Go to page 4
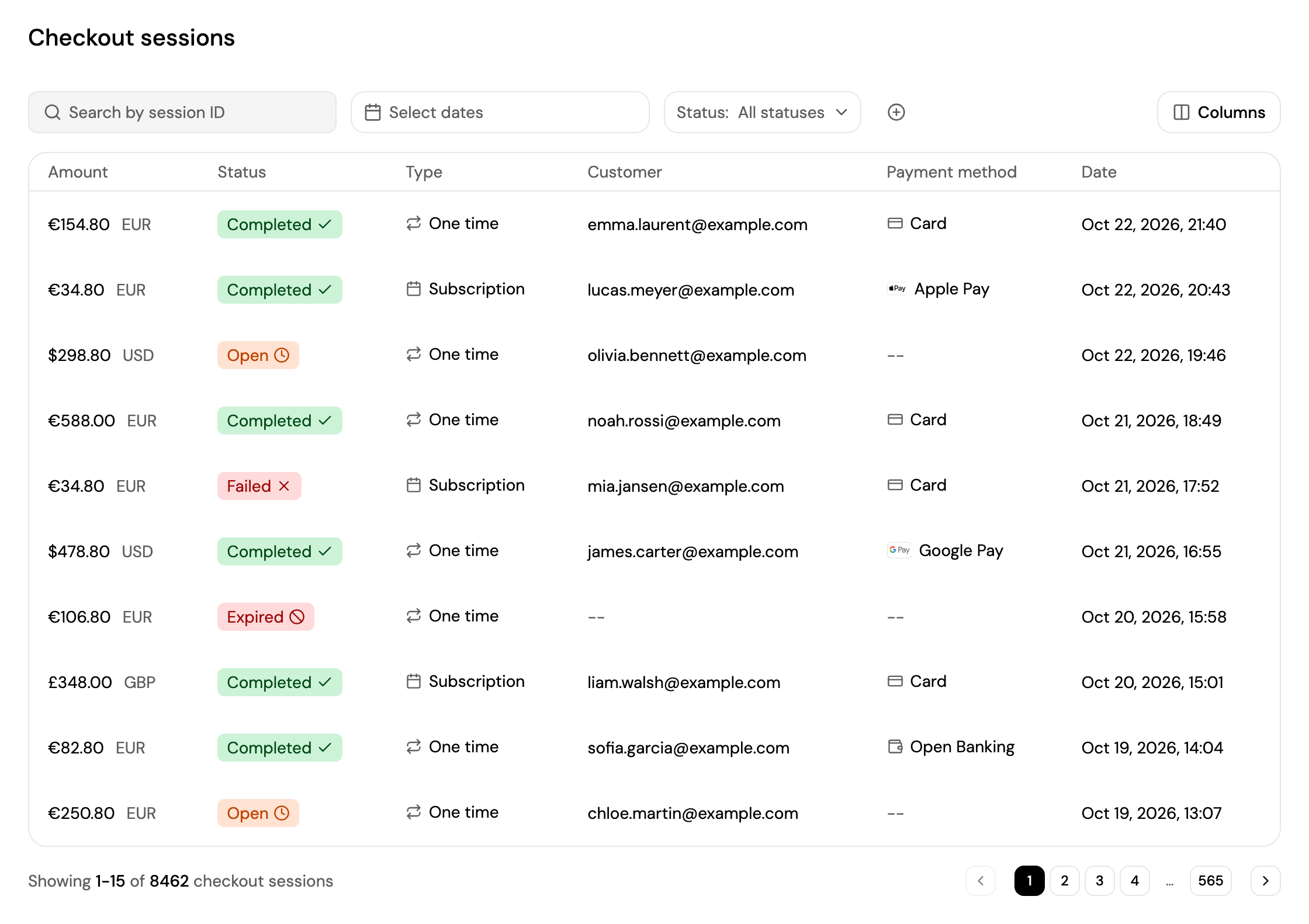 [x=1134, y=881]
